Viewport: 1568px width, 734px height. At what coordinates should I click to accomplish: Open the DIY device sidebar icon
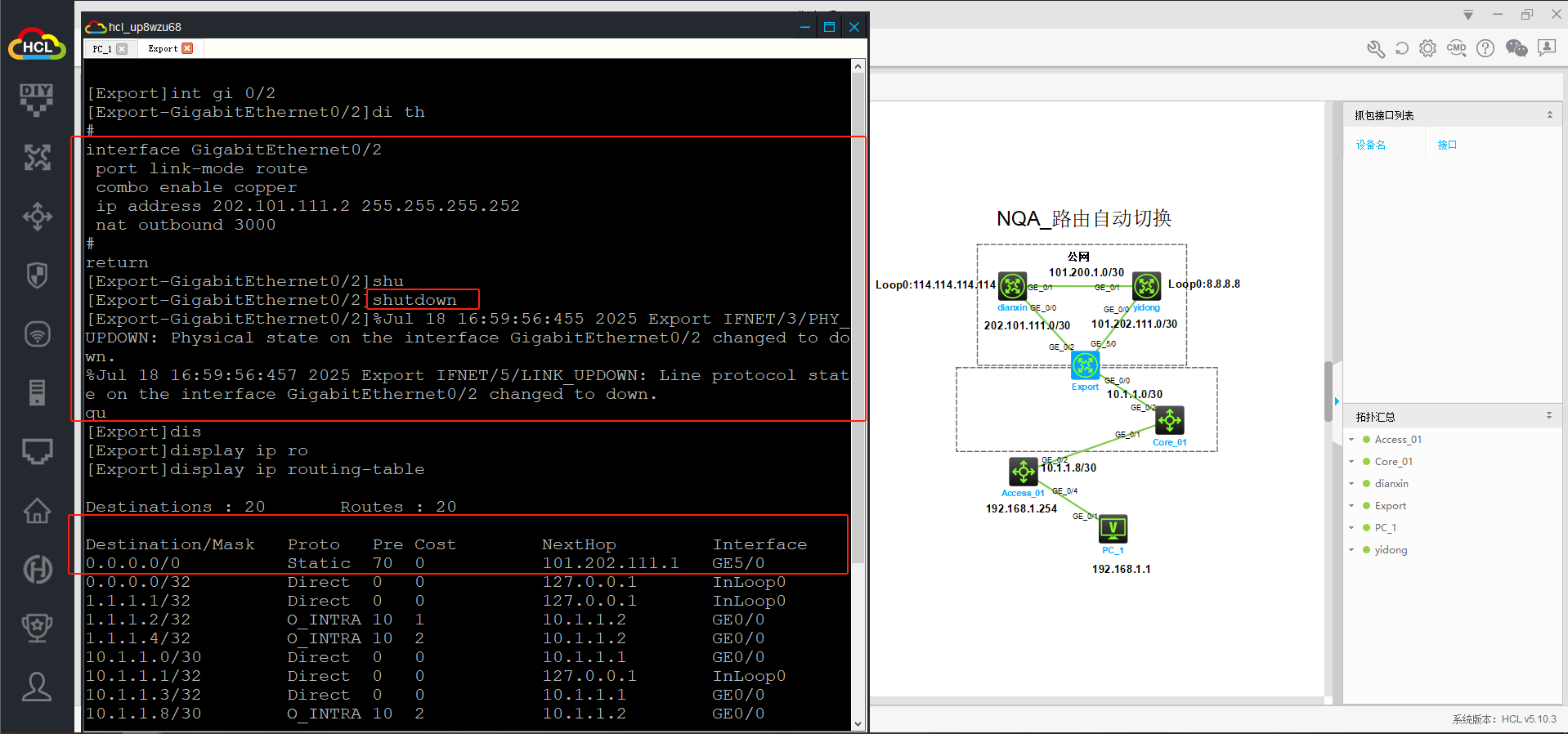37,100
